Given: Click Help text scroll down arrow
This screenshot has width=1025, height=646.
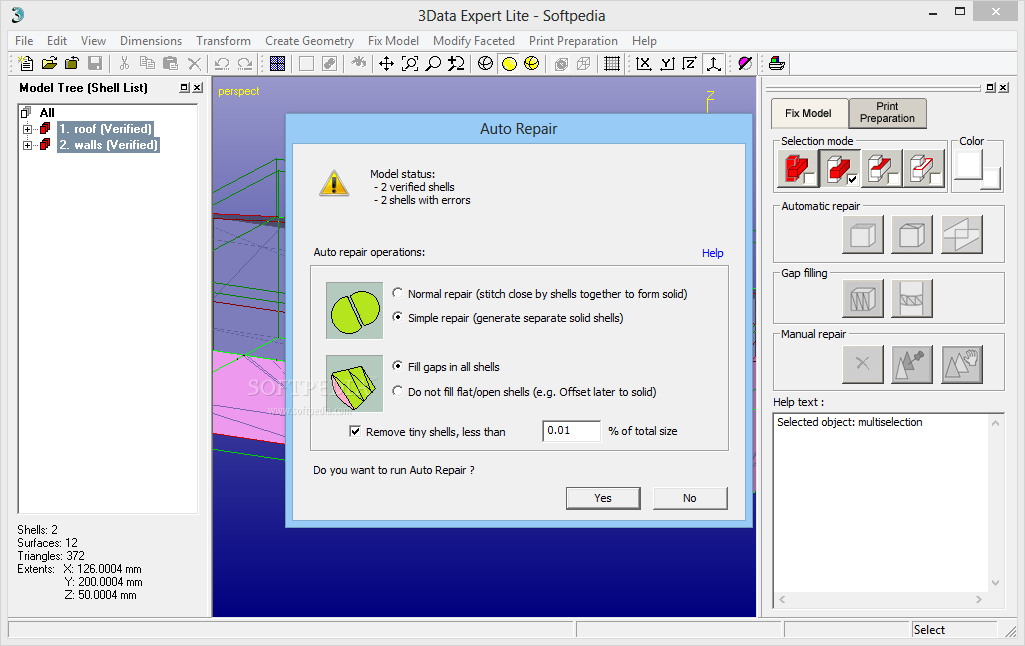Looking at the screenshot, I should coord(995,583).
